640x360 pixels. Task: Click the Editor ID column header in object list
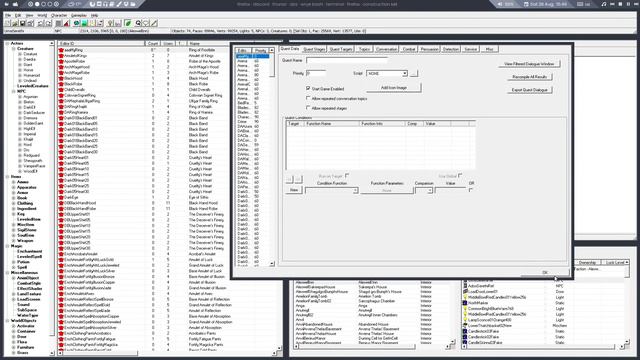coord(101,43)
